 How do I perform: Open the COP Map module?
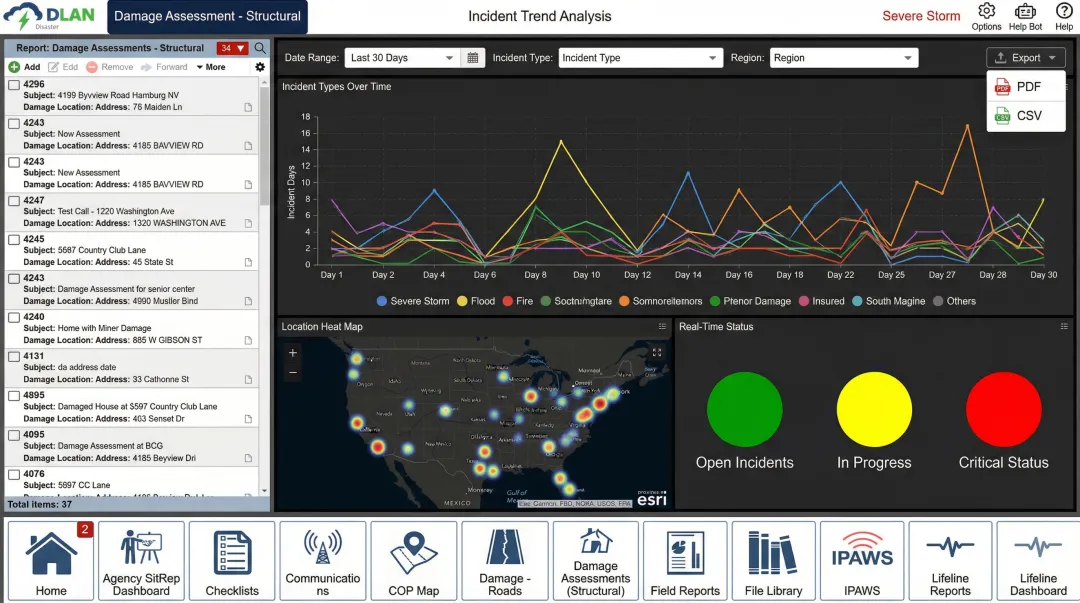413,561
